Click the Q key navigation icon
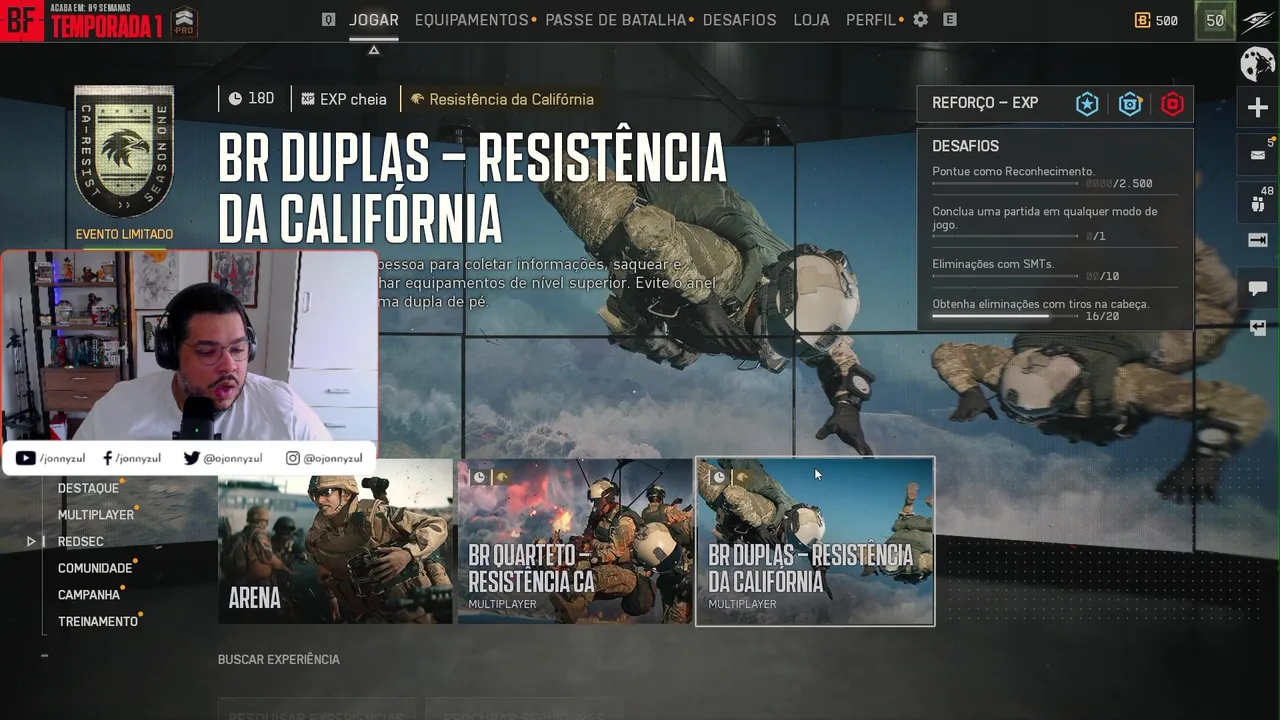Image resolution: width=1280 pixels, height=720 pixels. [328, 19]
